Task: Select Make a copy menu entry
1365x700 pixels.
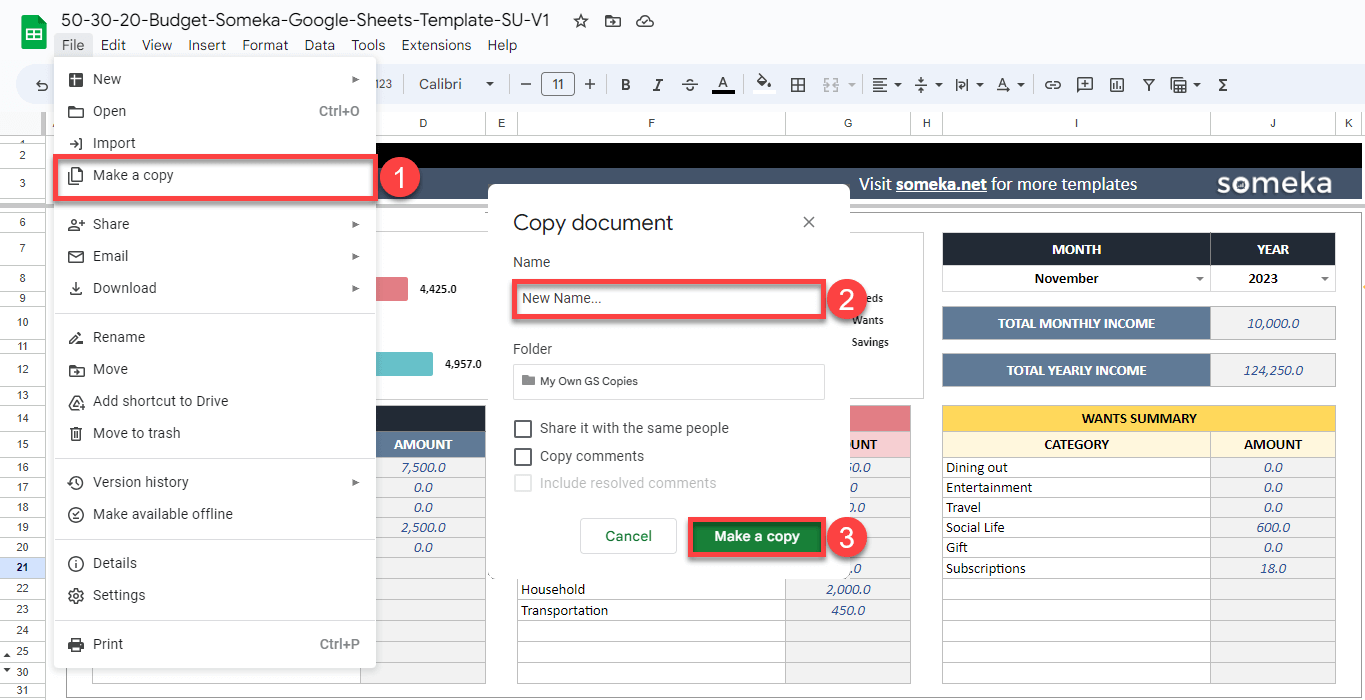Action: [x=214, y=175]
